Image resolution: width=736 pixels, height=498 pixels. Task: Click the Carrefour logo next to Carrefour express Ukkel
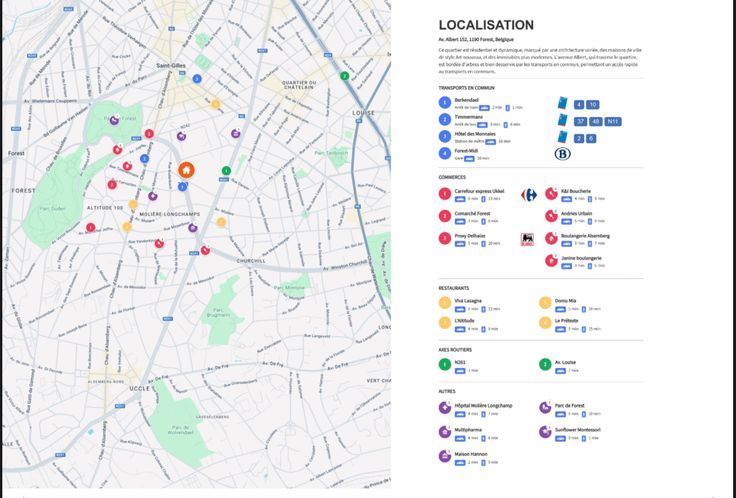click(529, 195)
